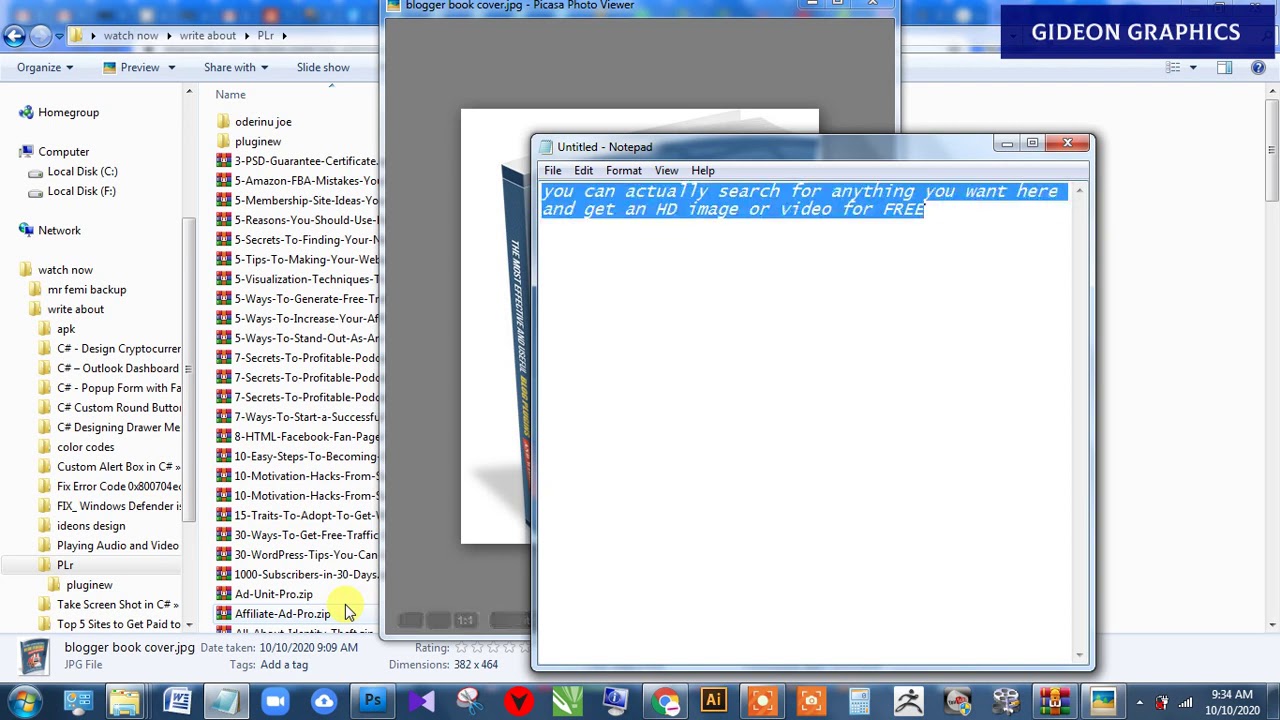The height and width of the screenshot is (720, 1280).
Task: Open Windows Start menu orb
Action: (x=24, y=701)
